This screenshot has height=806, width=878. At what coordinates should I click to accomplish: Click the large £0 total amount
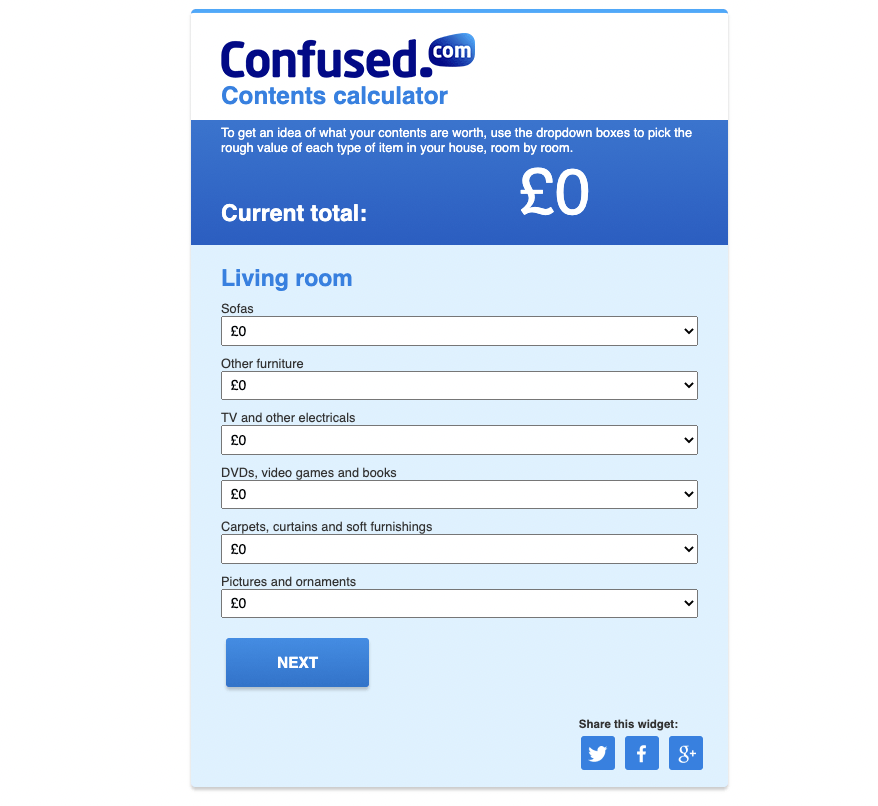[554, 194]
